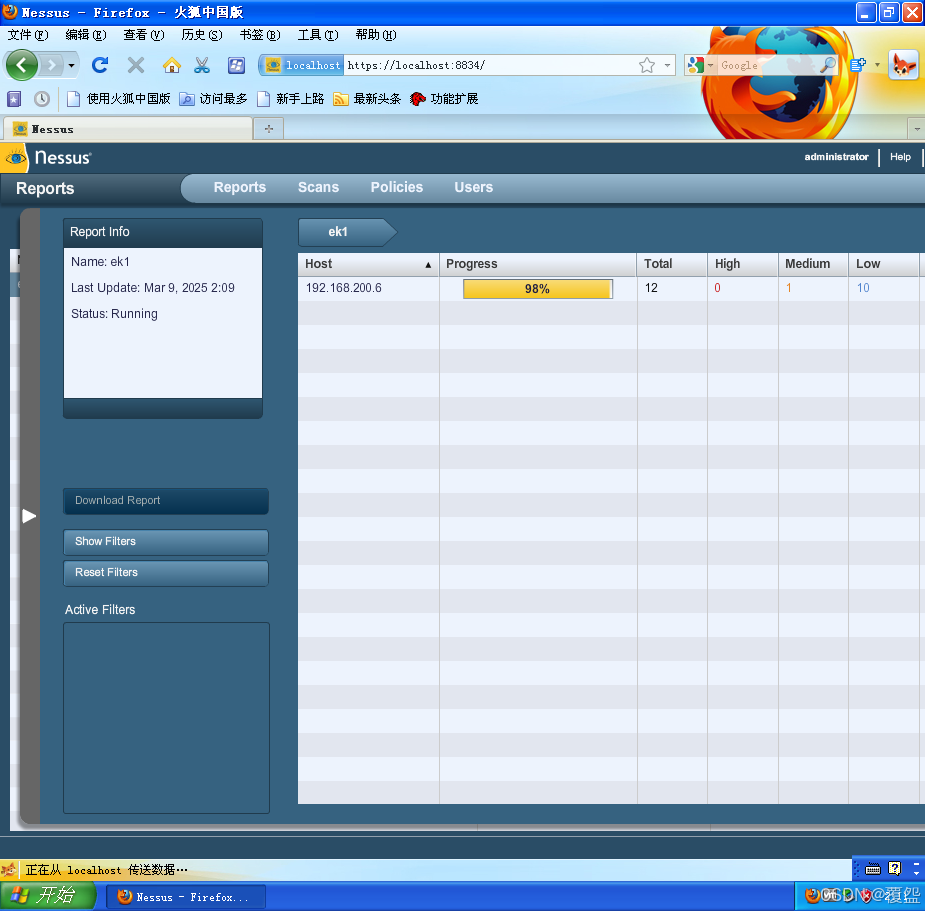Switch to the Policies navigation tab
This screenshot has width=925, height=911.
click(x=396, y=187)
